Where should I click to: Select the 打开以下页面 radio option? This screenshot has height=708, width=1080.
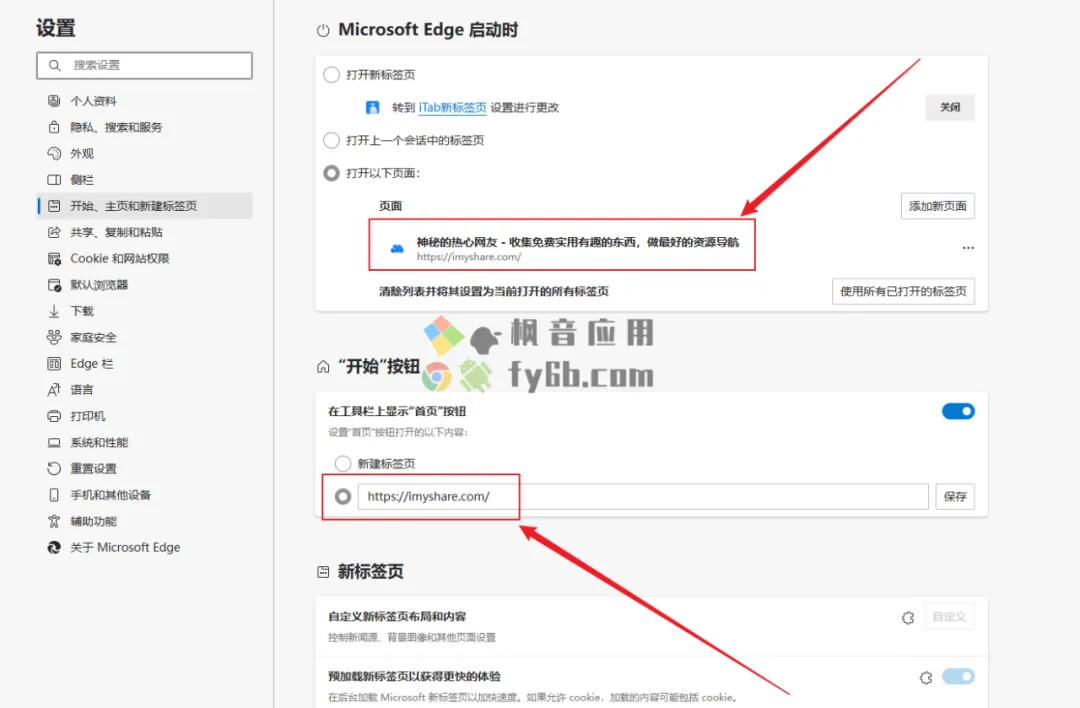[x=331, y=173]
